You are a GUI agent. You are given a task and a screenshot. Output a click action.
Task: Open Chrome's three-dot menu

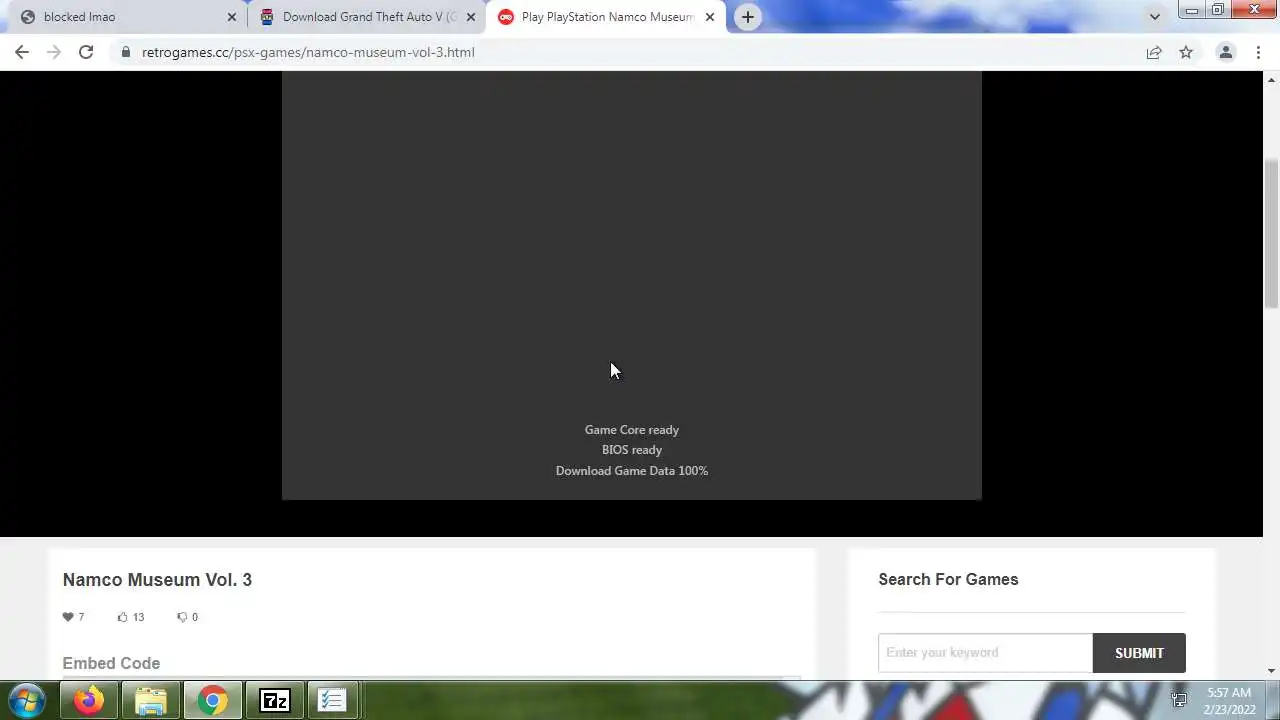point(1258,52)
